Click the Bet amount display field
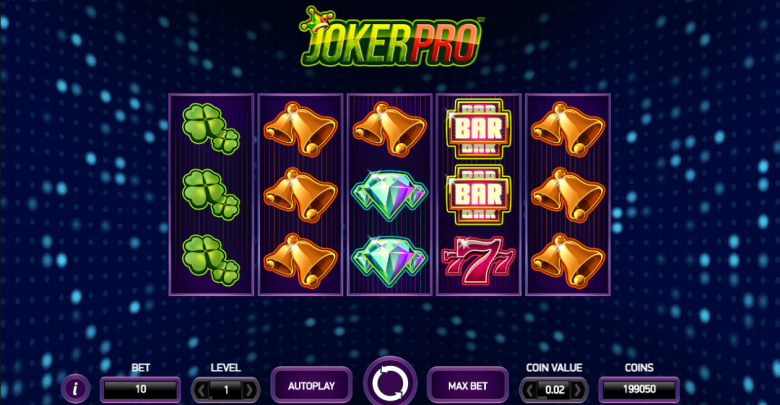This screenshot has width=780, height=405. pos(140,389)
